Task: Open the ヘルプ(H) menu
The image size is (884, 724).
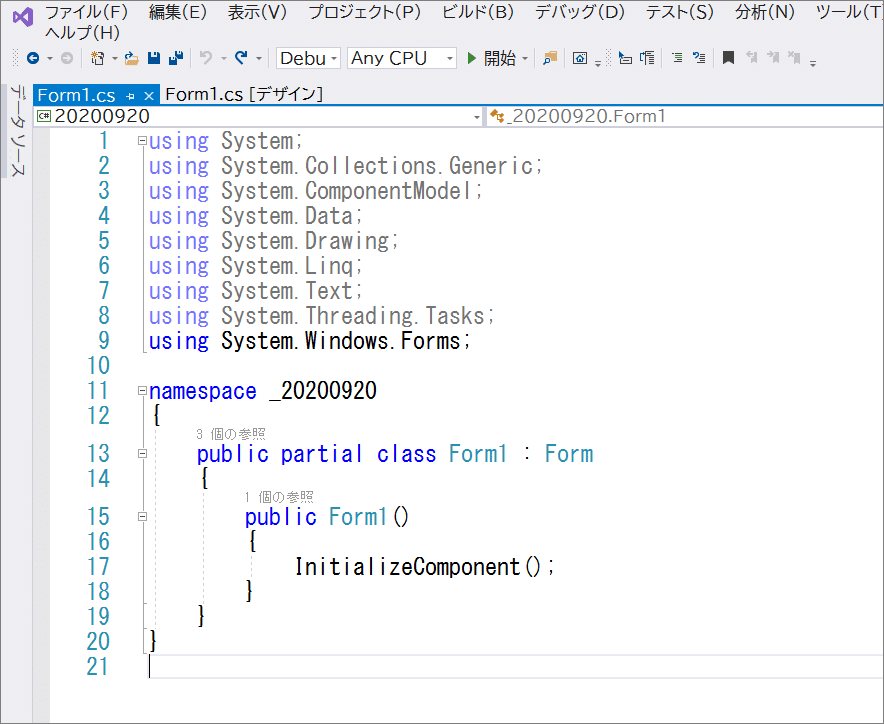Action: (82, 33)
